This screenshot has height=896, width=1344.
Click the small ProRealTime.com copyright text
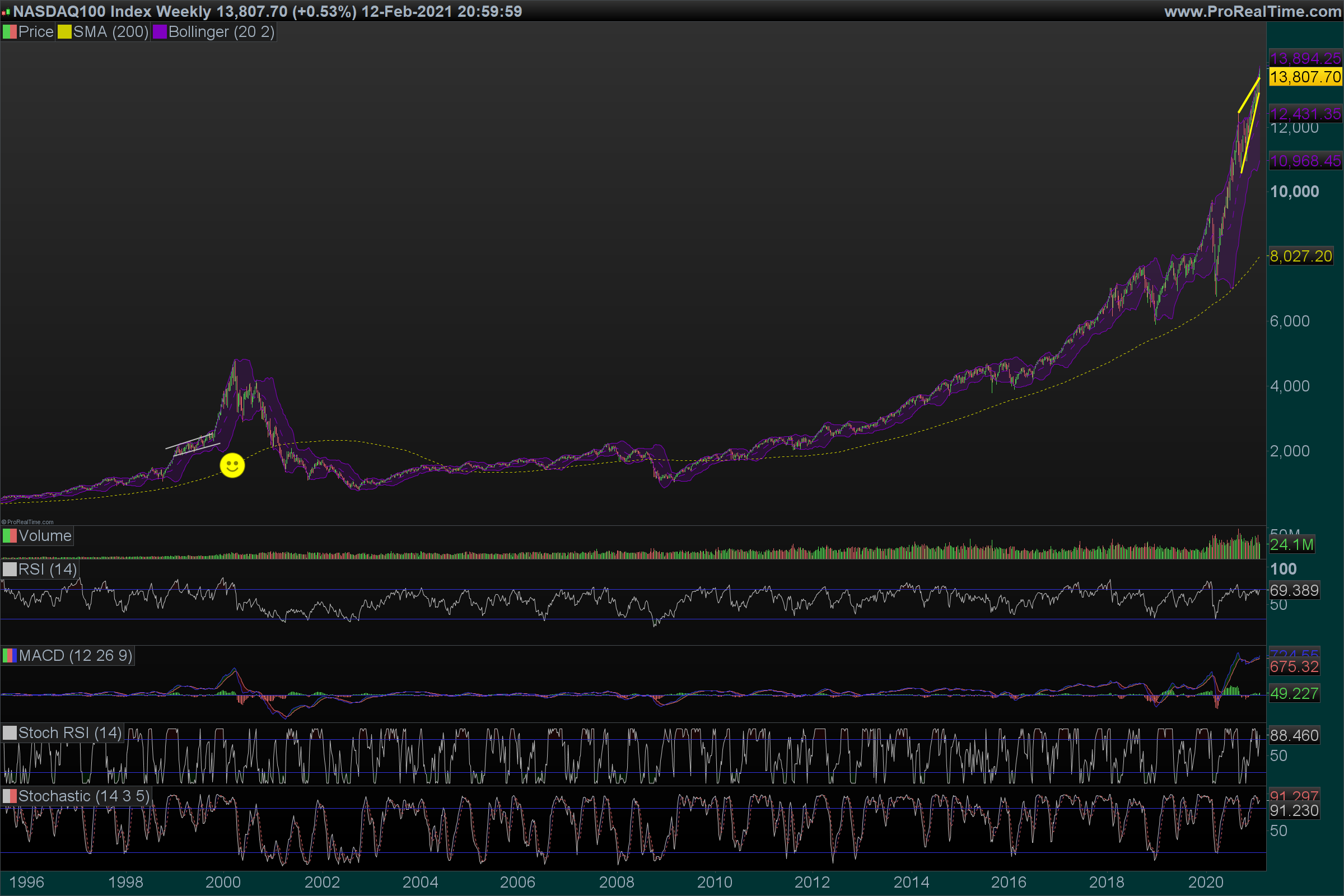(27, 522)
